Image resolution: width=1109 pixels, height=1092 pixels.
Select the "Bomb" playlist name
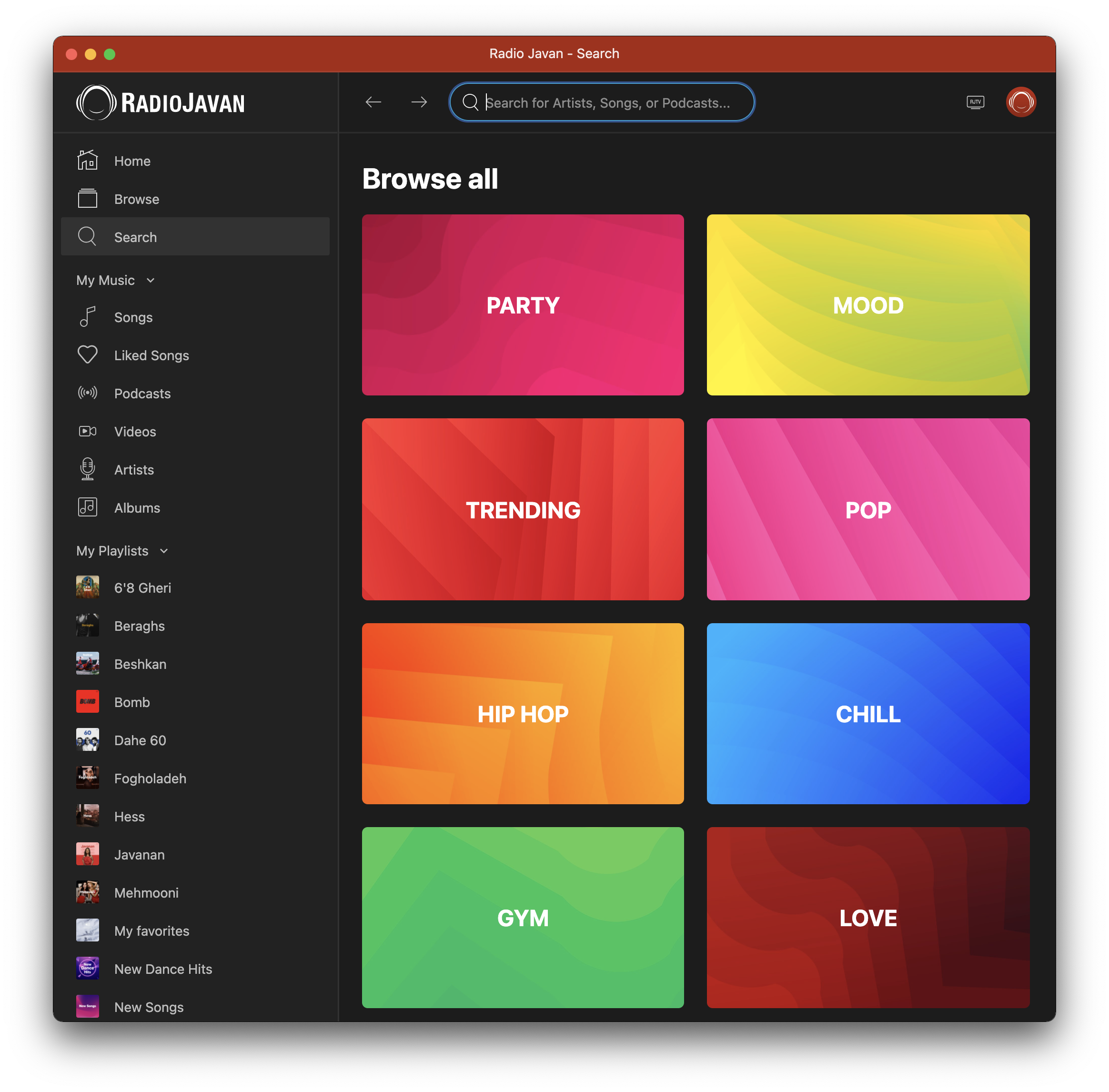click(x=132, y=702)
